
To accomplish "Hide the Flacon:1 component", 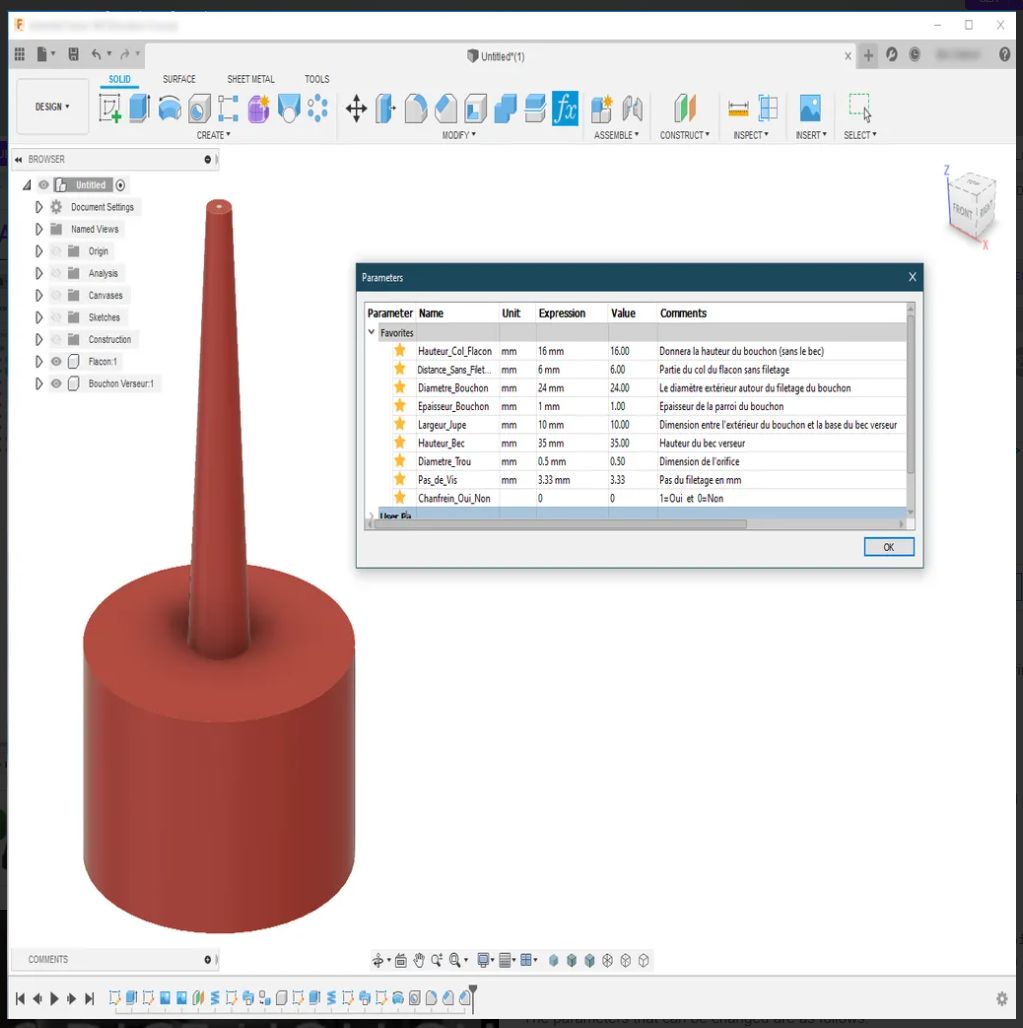I will pyautogui.click(x=56, y=361).
